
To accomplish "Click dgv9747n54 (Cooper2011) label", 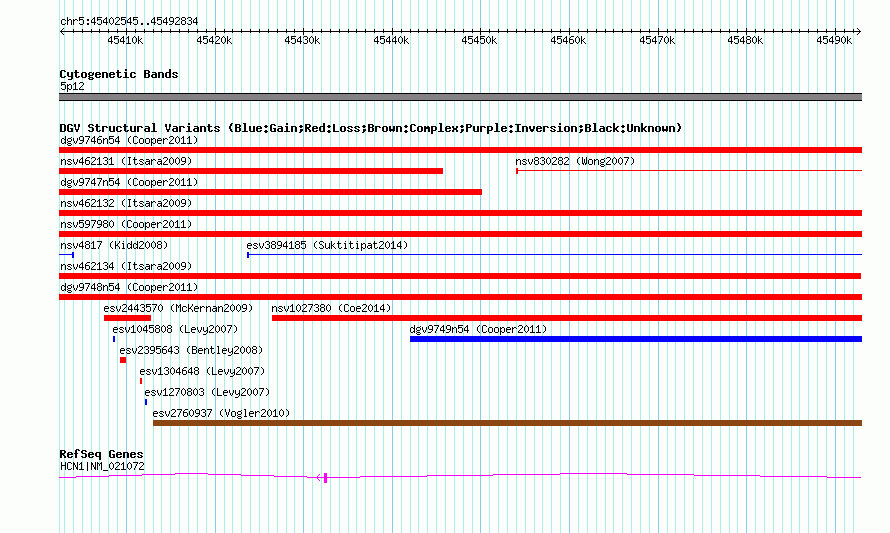I will [x=129, y=182].
